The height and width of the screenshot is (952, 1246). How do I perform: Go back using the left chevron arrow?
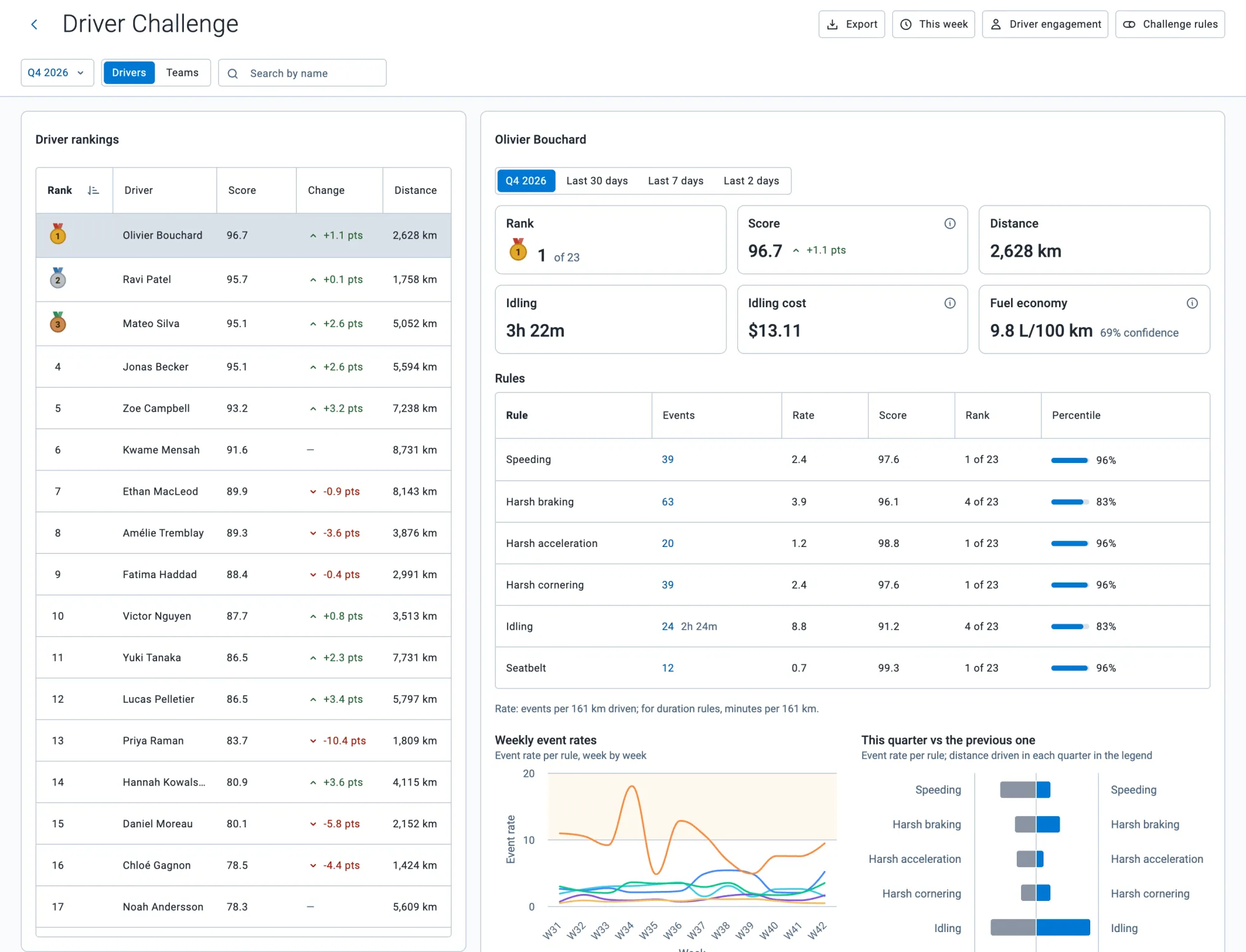[x=34, y=24]
